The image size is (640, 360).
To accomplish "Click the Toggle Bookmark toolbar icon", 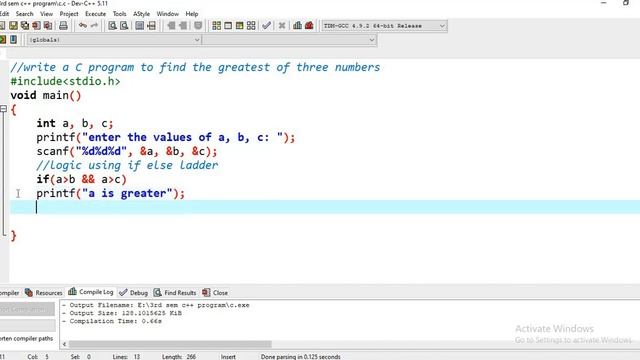I will [x=198, y=26].
